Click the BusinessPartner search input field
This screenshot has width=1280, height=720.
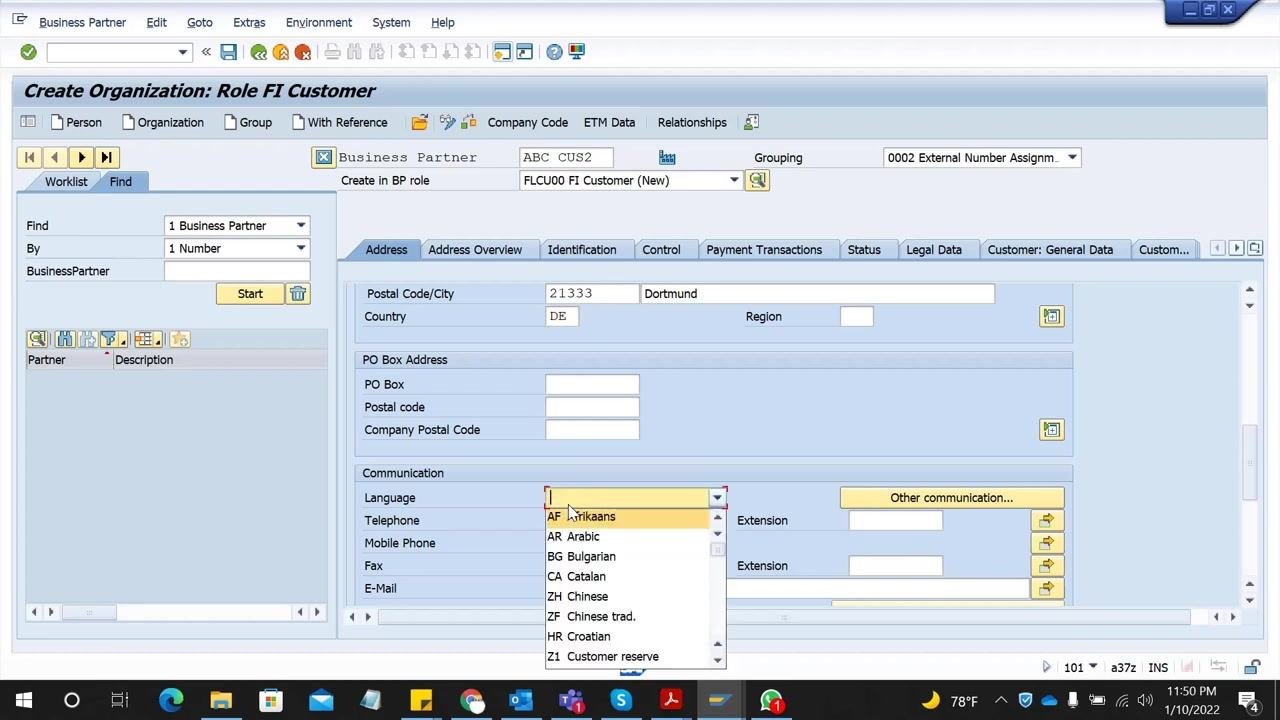point(237,271)
